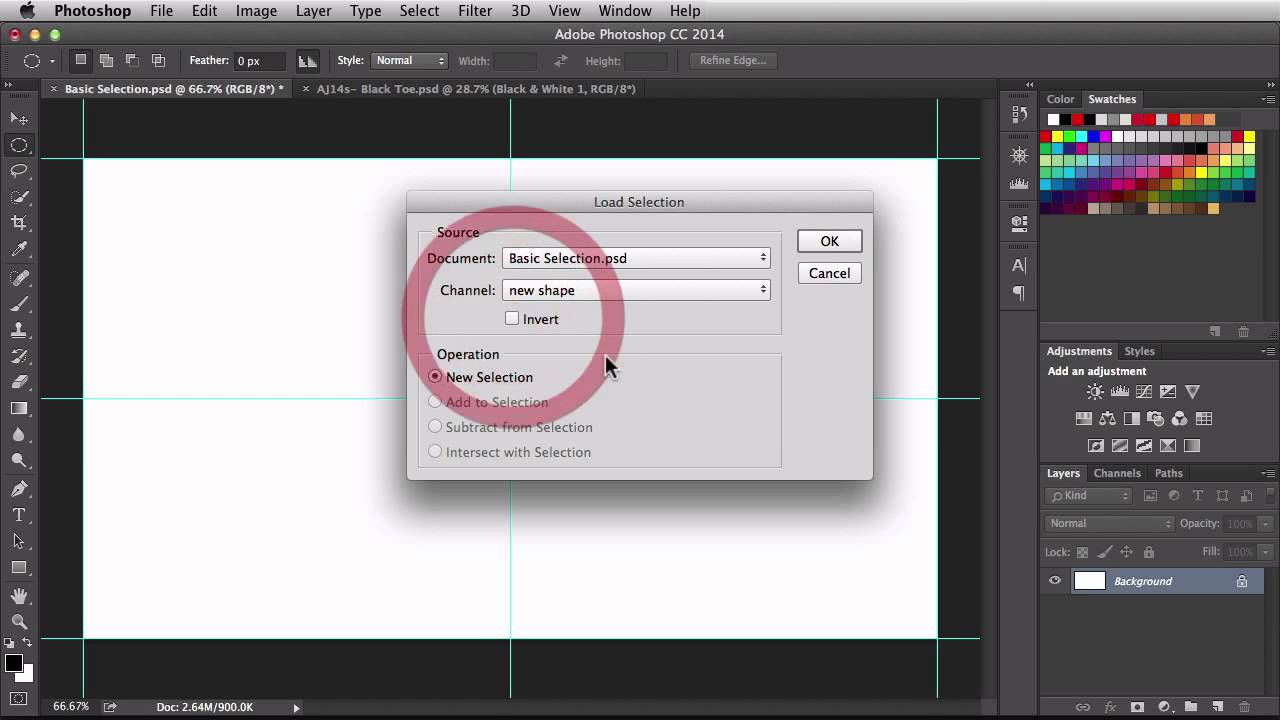Add a Color Balance adjustment

pyautogui.click(x=1107, y=419)
